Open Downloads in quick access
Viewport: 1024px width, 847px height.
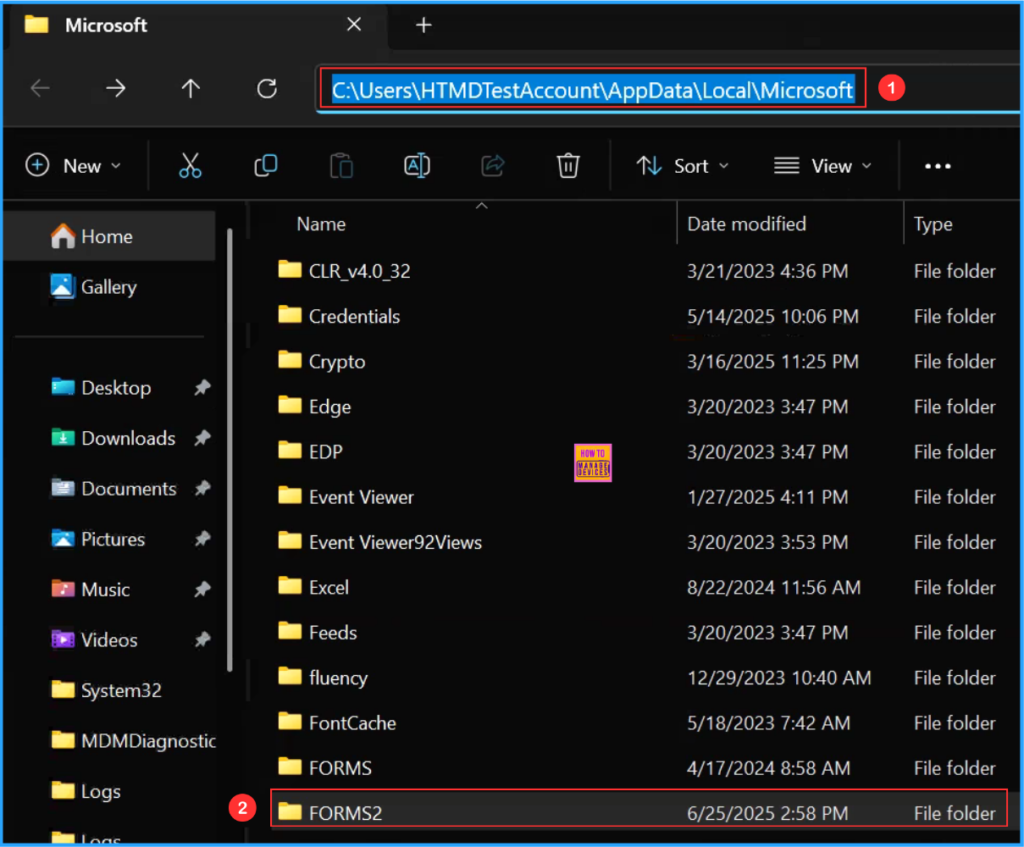click(x=114, y=438)
